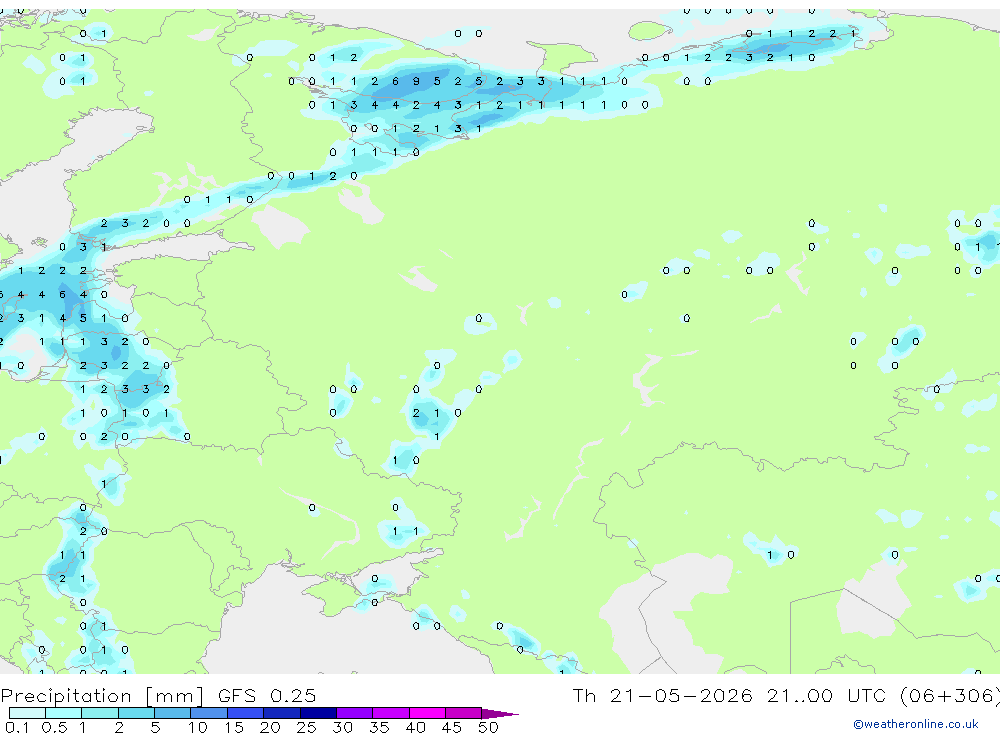Screen dimensions: 1000x733
Task: Choose the 20–25 mm dark blue swatch
Action: point(281,713)
